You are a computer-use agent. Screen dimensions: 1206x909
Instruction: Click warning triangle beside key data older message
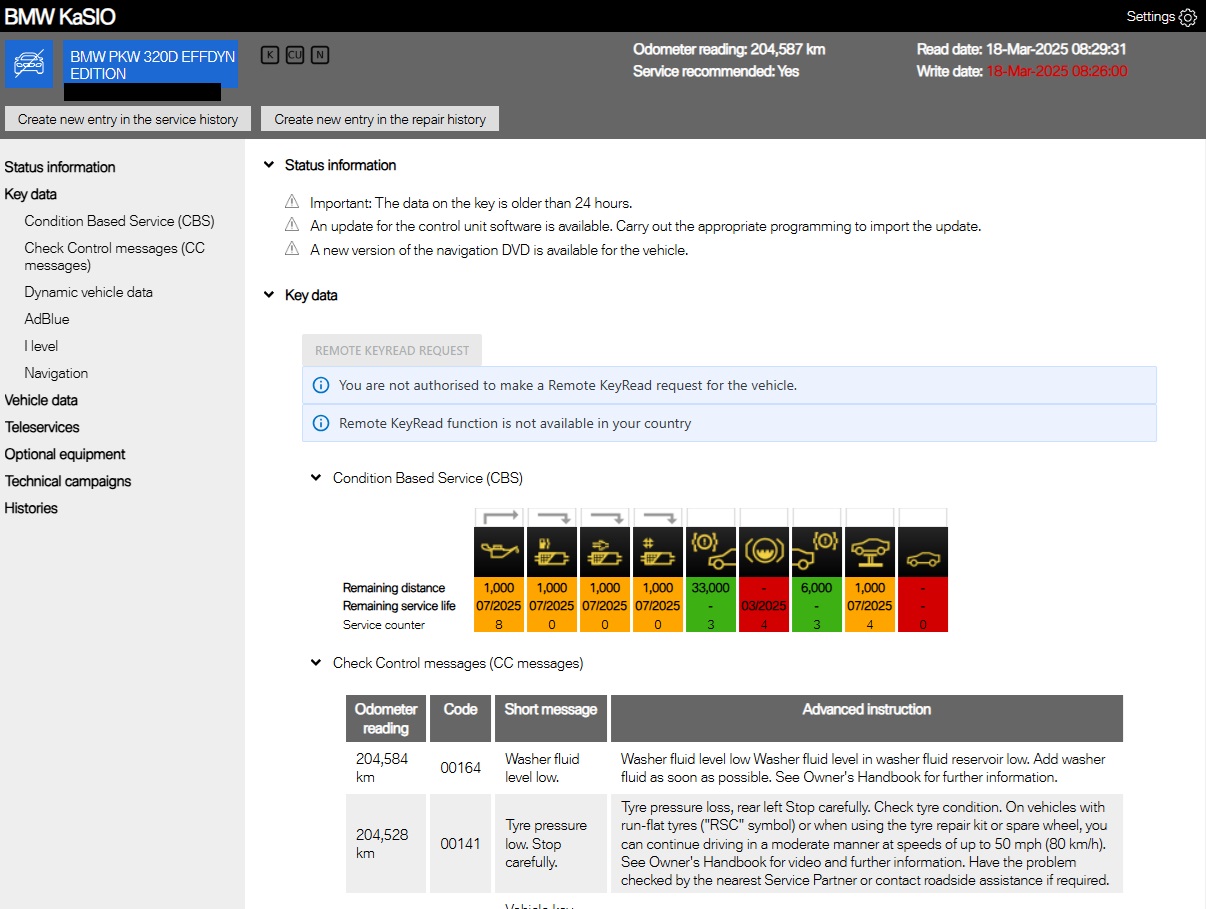(292, 202)
